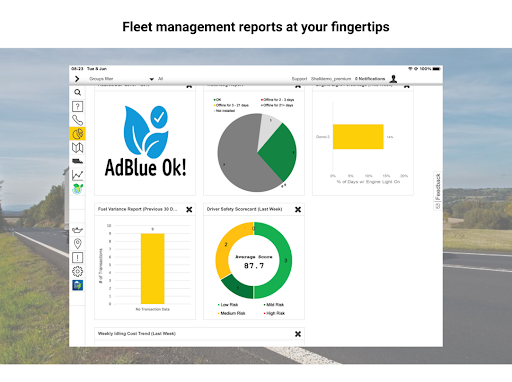512x382 pixels.
Task: Open the green globe sustainability icon
Action: pos(77,189)
